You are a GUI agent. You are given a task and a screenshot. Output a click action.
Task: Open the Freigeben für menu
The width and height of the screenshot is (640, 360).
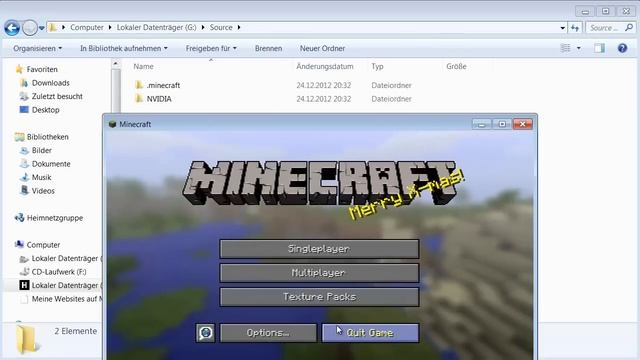[x=211, y=48]
